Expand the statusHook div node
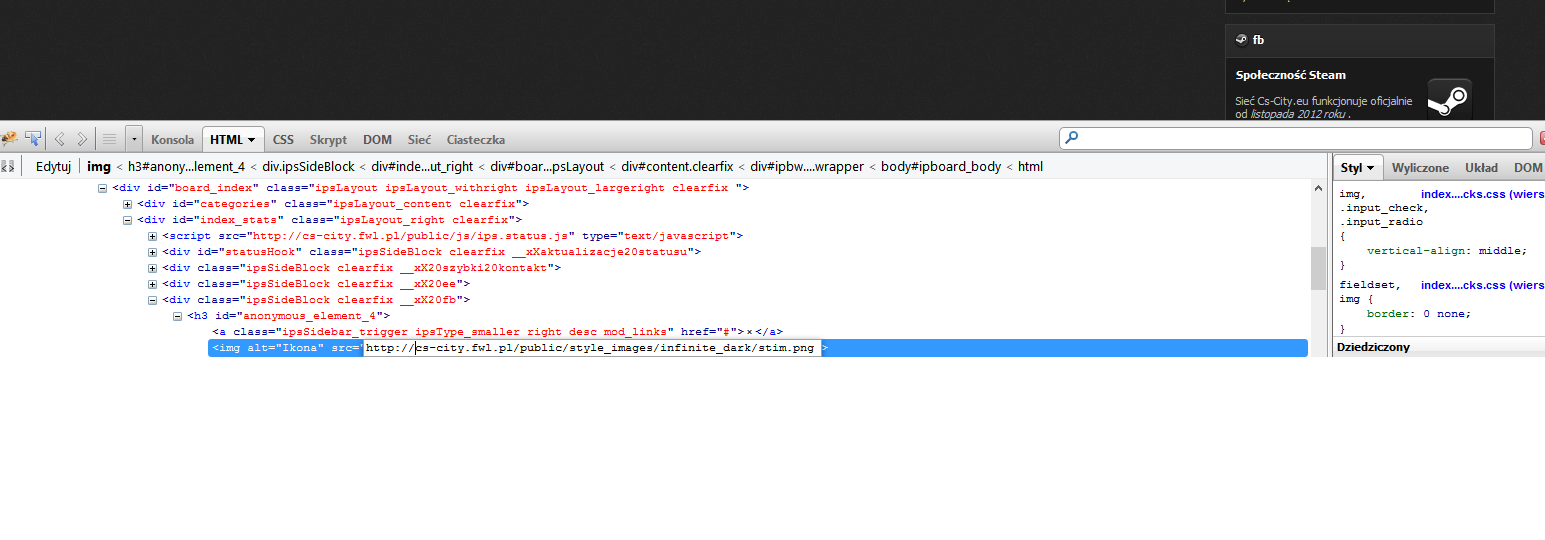Viewport: 1545px width, 540px height. pos(152,252)
